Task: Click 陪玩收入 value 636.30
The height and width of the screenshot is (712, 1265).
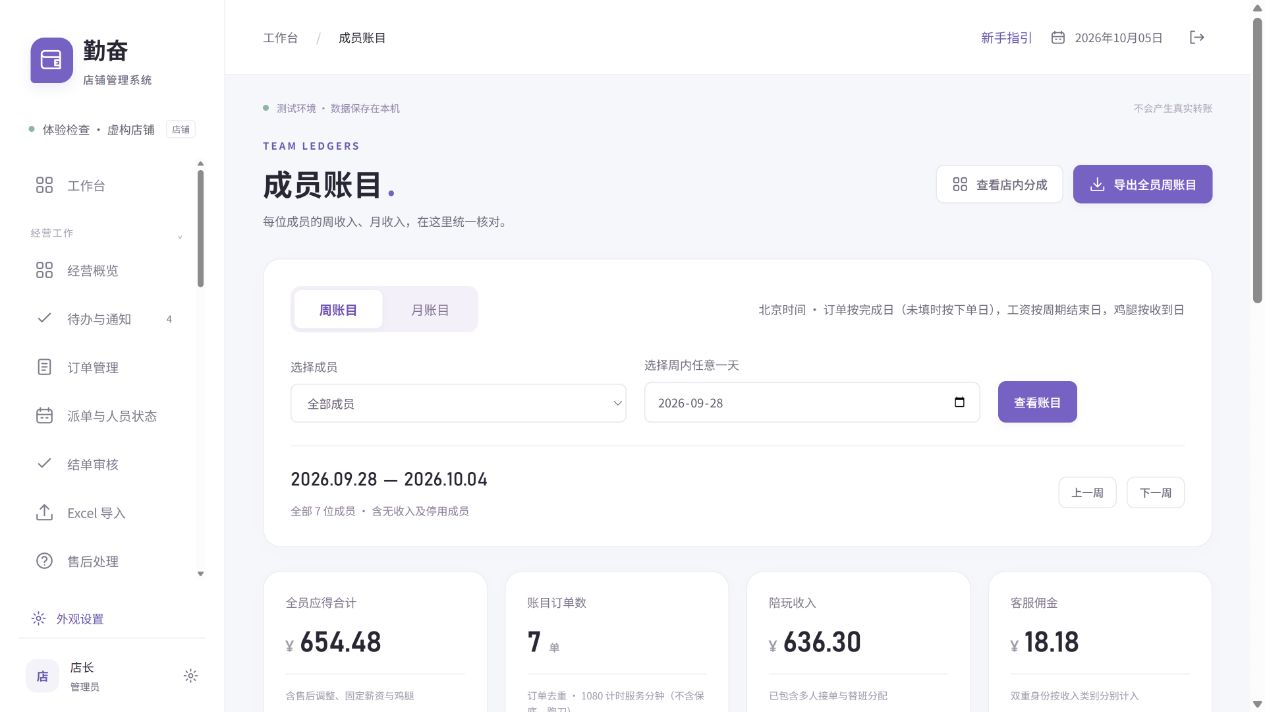Action: pos(822,642)
